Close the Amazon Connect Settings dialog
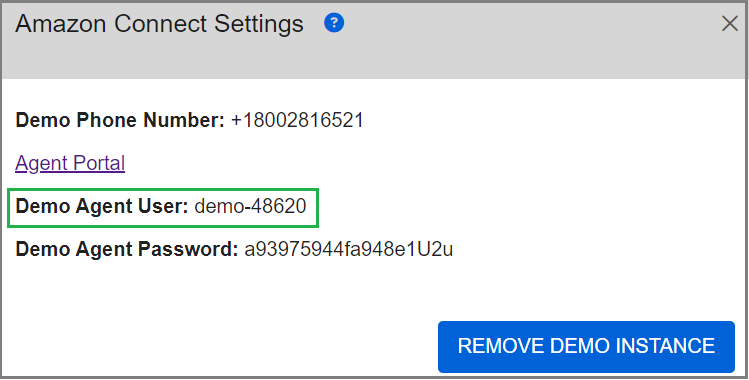The image size is (749, 380). pos(729,23)
